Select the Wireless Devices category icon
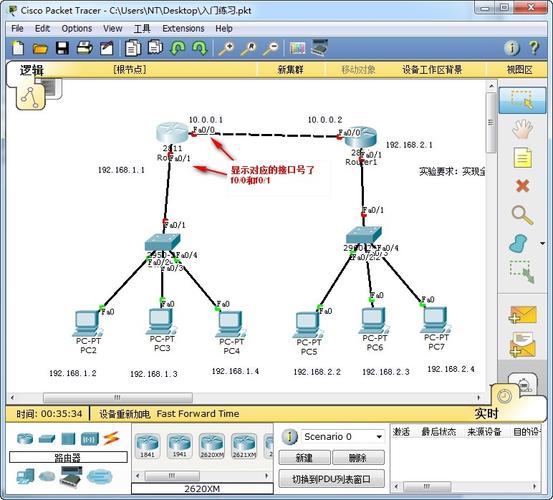Screen dimensions: 553x500 click(x=90, y=439)
